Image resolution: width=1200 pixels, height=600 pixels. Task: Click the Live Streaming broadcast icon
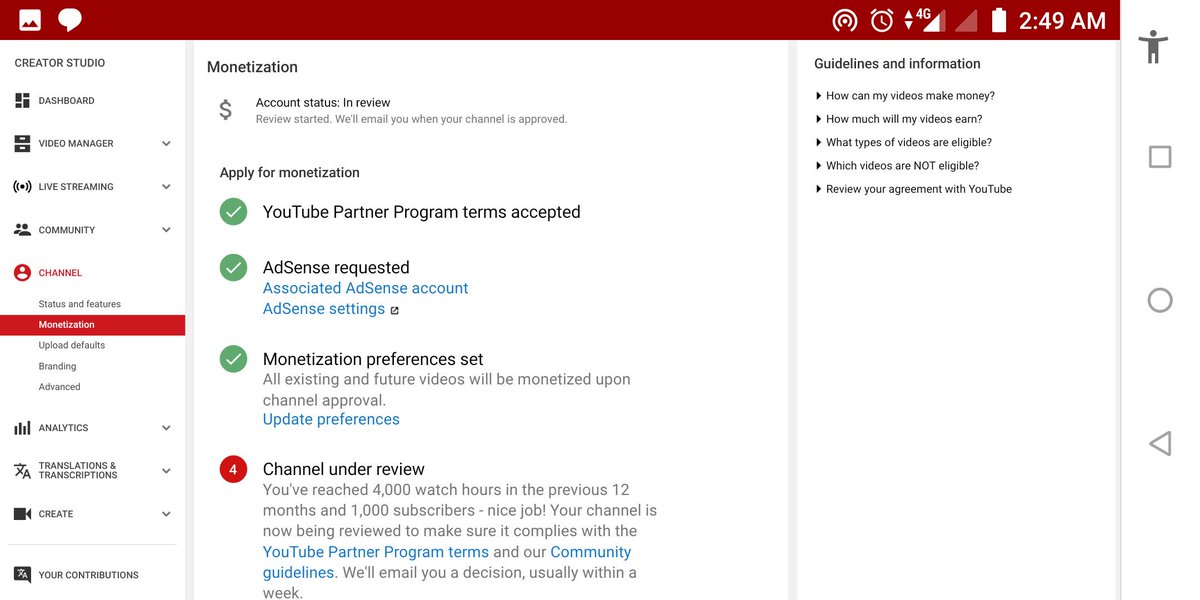pyautogui.click(x=22, y=187)
